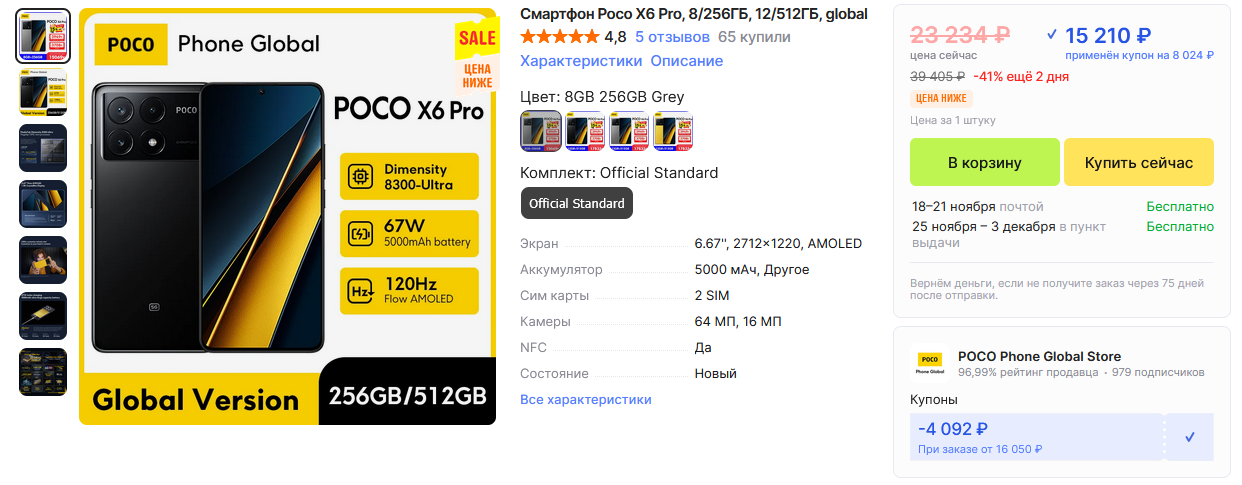Open the POCO Phone Global Store logo
Viewport: 1242px width, 485px height.
[x=930, y=363]
